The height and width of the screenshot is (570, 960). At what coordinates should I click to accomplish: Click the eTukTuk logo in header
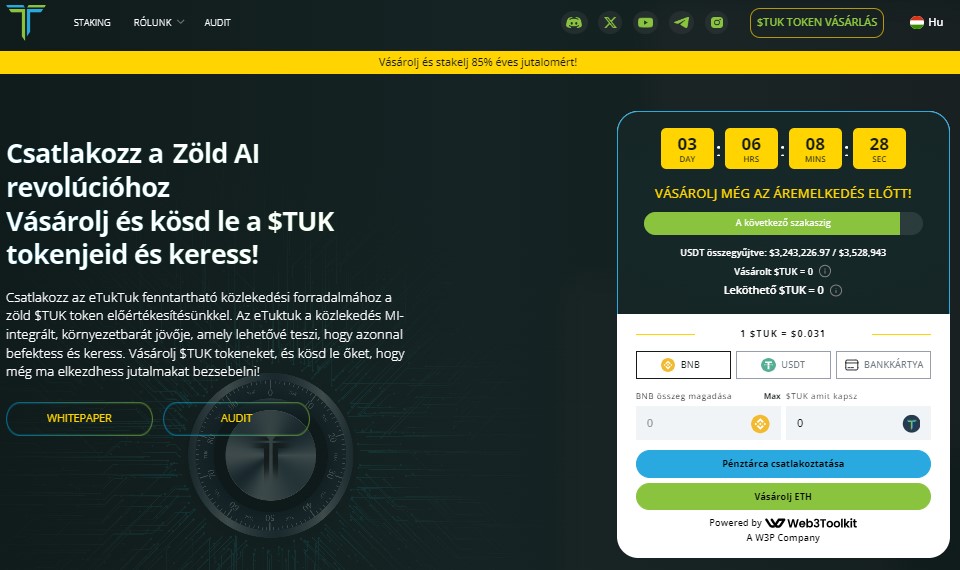(25, 22)
